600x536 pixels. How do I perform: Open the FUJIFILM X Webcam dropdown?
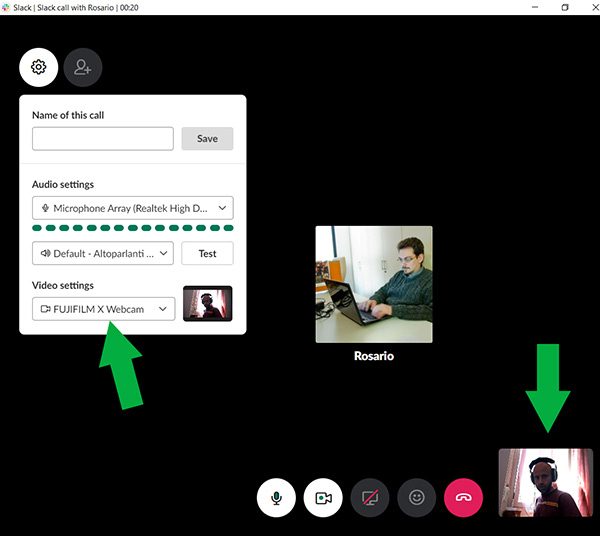point(104,309)
